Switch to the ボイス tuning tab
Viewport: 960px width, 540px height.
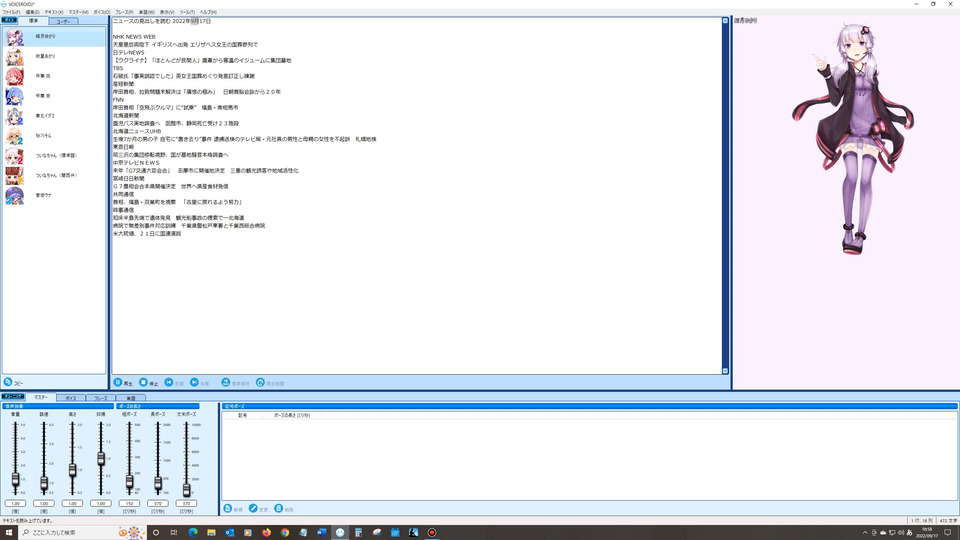point(71,398)
